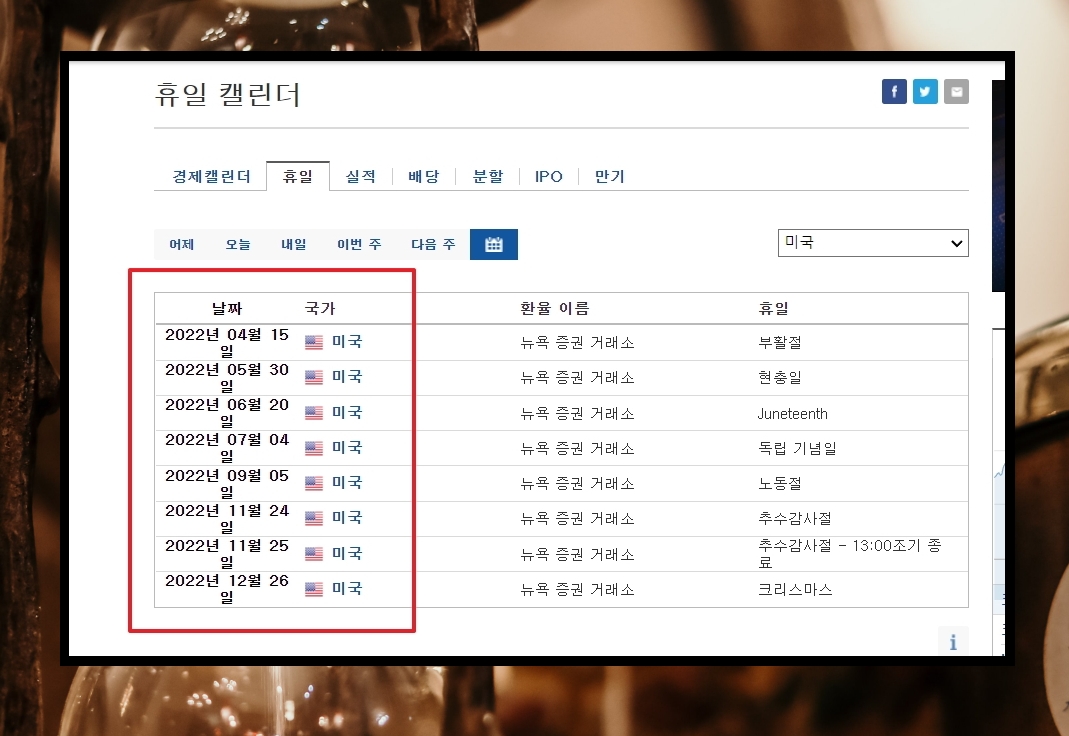
Task: Click 미국 link in 11월 24일 row
Action: coord(347,517)
